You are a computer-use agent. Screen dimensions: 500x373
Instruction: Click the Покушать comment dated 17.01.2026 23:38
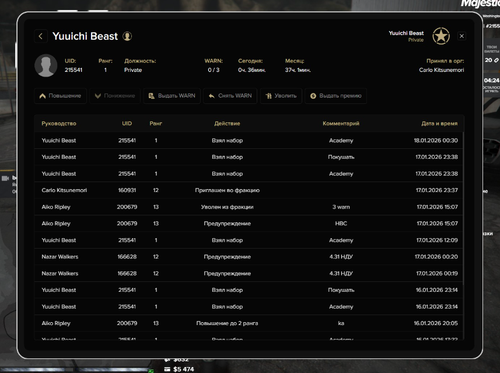tap(341, 157)
